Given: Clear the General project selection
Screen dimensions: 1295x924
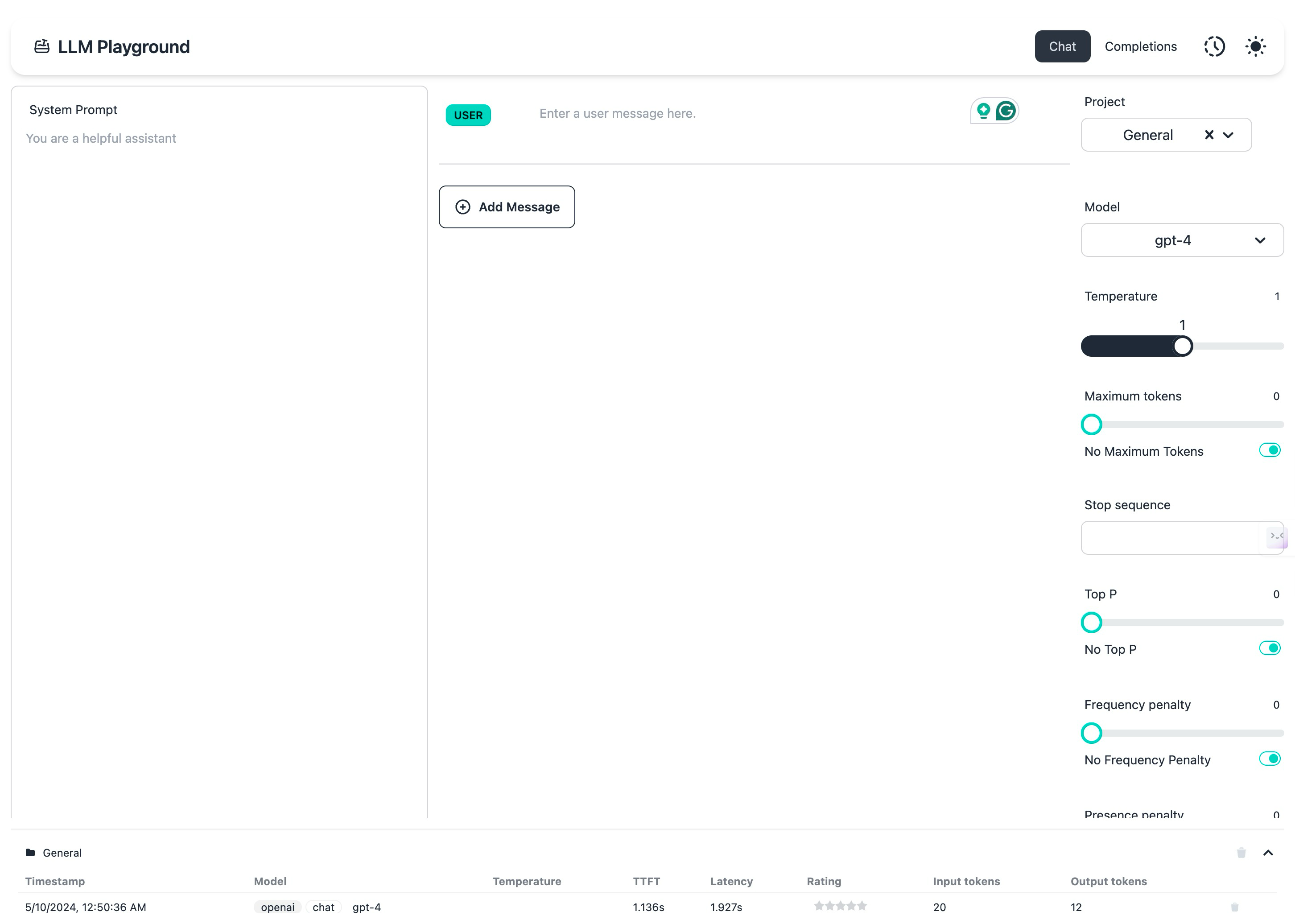Looking at the screenshot, I should 1207,134.
